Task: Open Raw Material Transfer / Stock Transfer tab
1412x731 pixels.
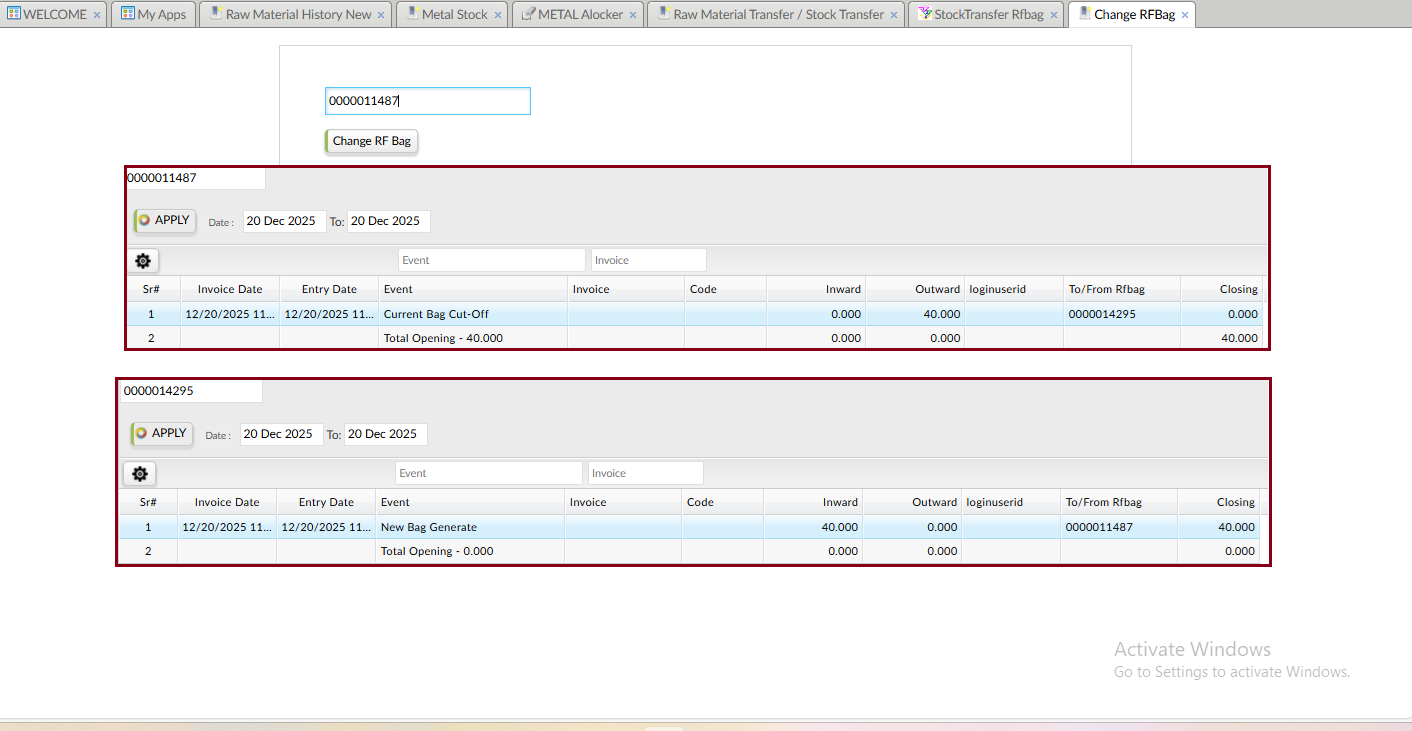Action: point(778,15)
